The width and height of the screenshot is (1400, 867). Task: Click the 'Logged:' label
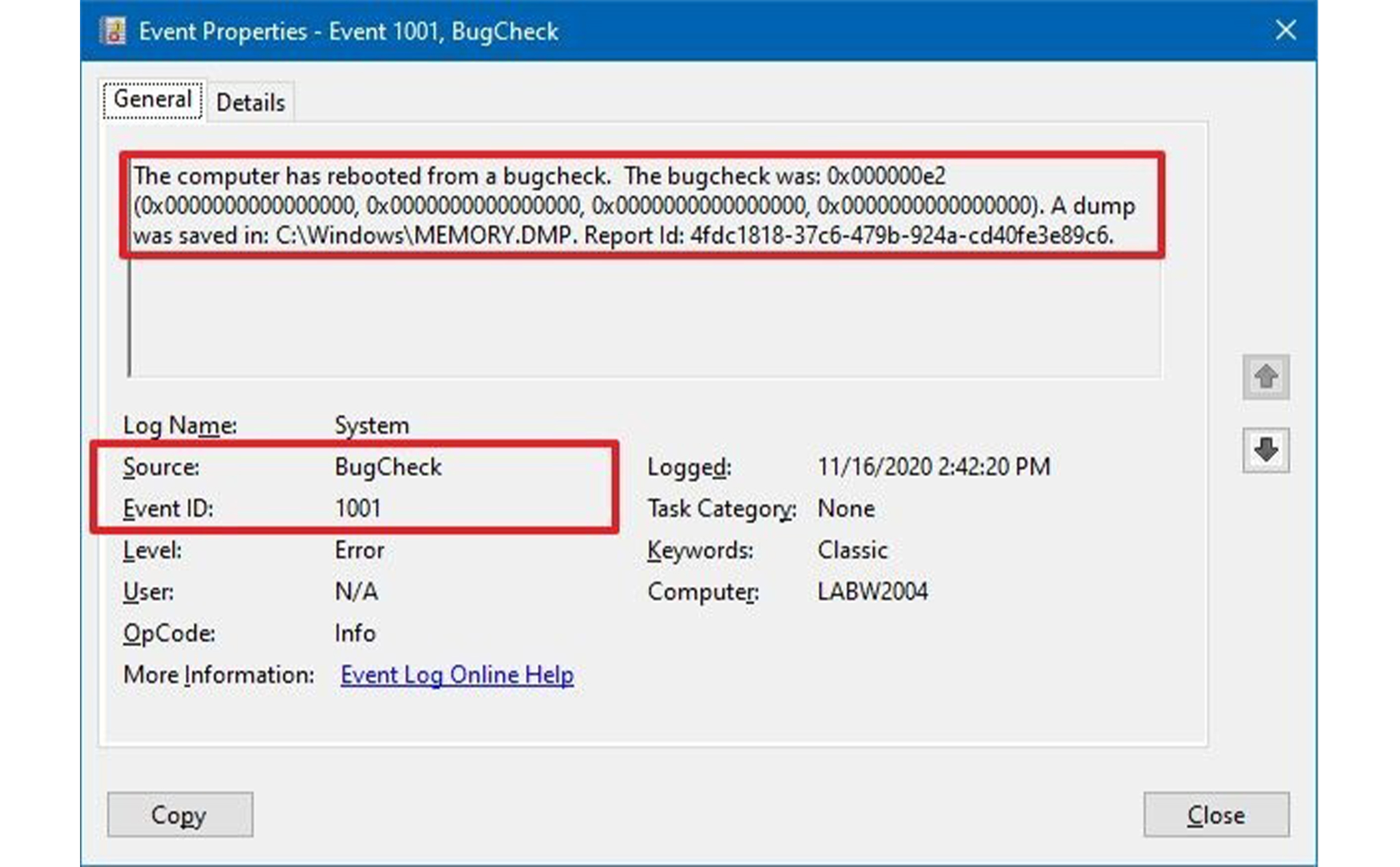tap(689, 467)
